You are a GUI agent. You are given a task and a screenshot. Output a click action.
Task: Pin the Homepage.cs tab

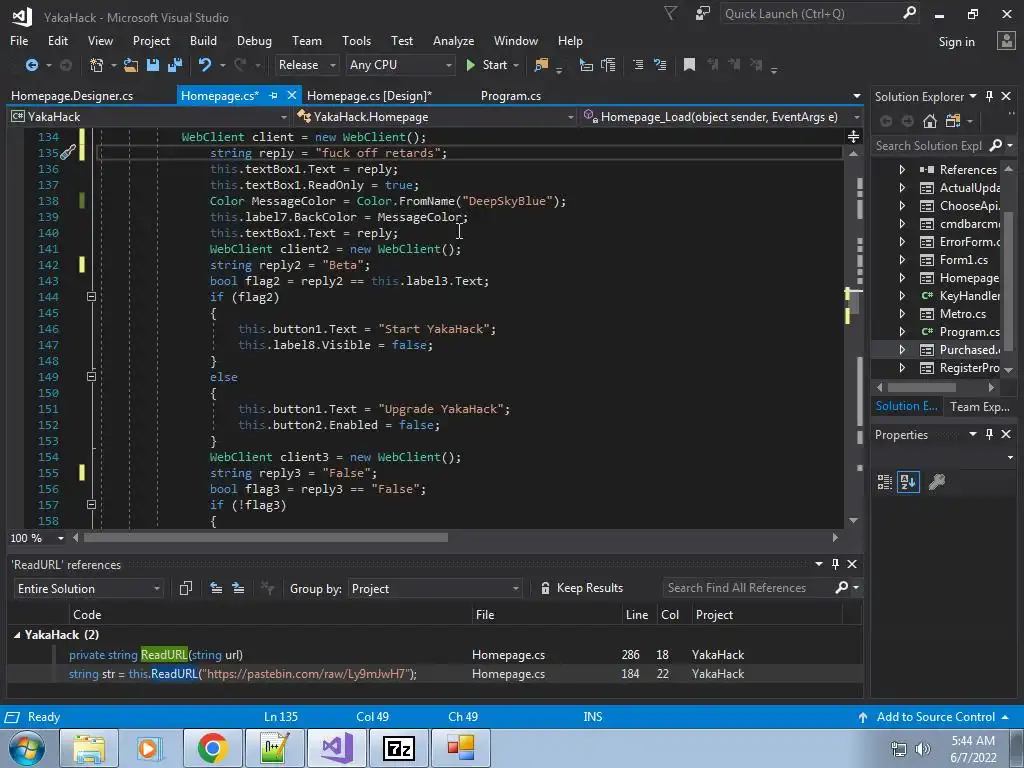pos(273,95)
